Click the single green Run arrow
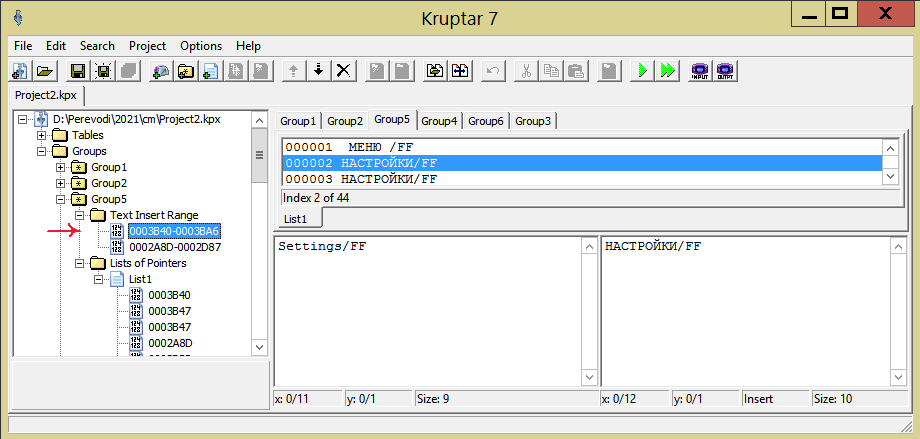Screen dimensions: 920x439 tap(642, 71)
